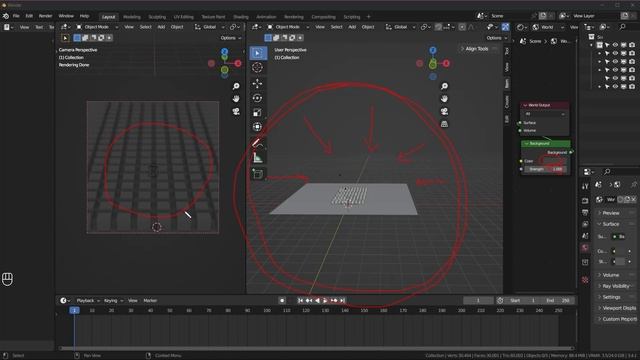The height and width of the screenshot is (360, 640).
Task: Click Marker in timeline header
Action: pos(150,300)
